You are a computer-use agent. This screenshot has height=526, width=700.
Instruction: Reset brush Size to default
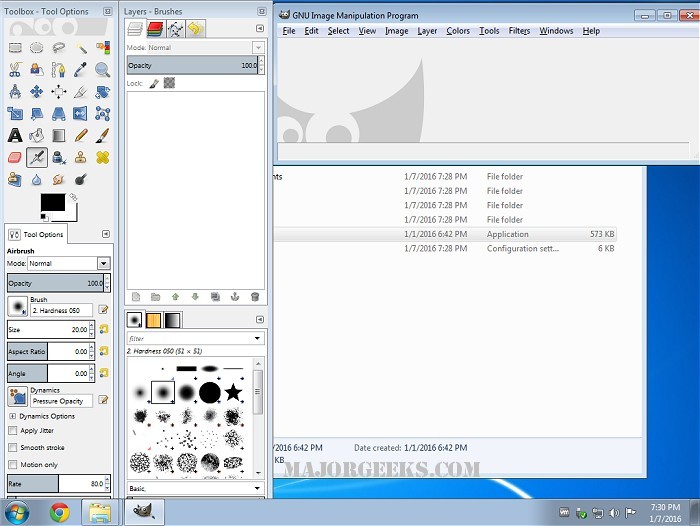[x=104, y=329]
